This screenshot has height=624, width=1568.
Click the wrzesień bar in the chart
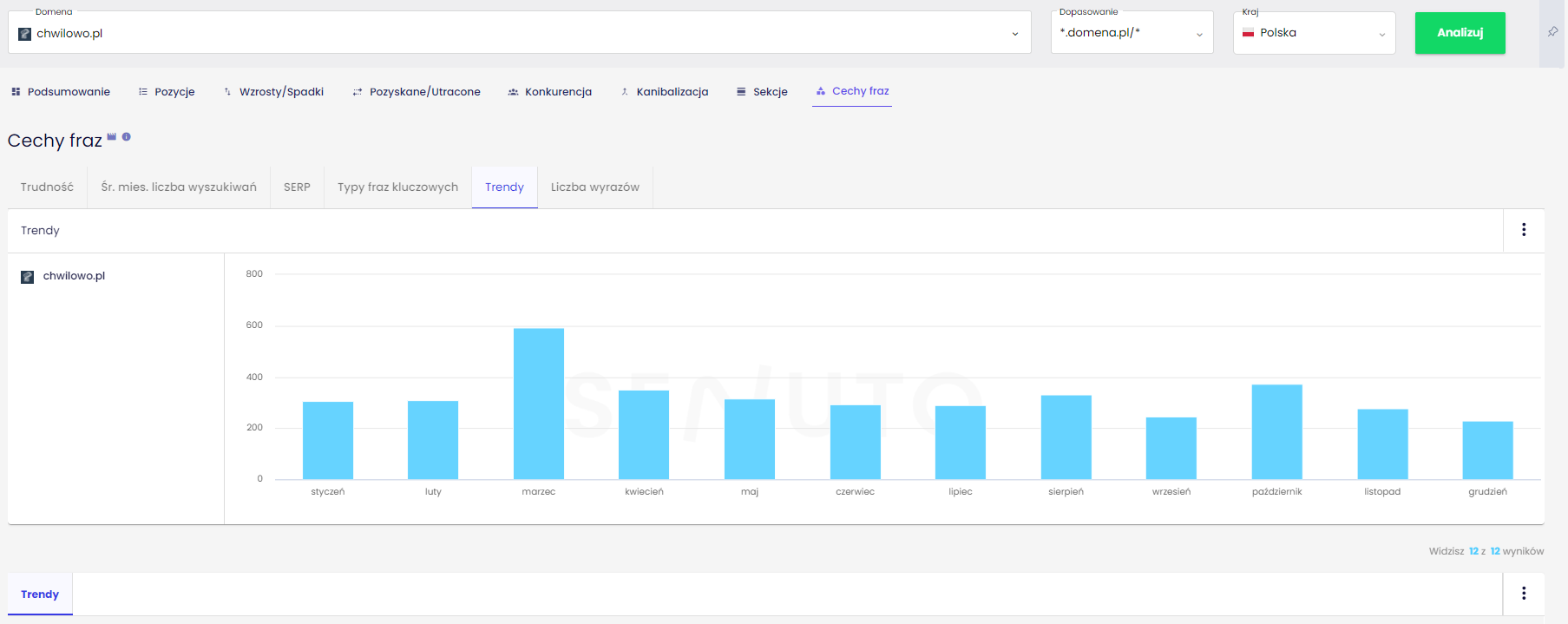pos(1171,448)
